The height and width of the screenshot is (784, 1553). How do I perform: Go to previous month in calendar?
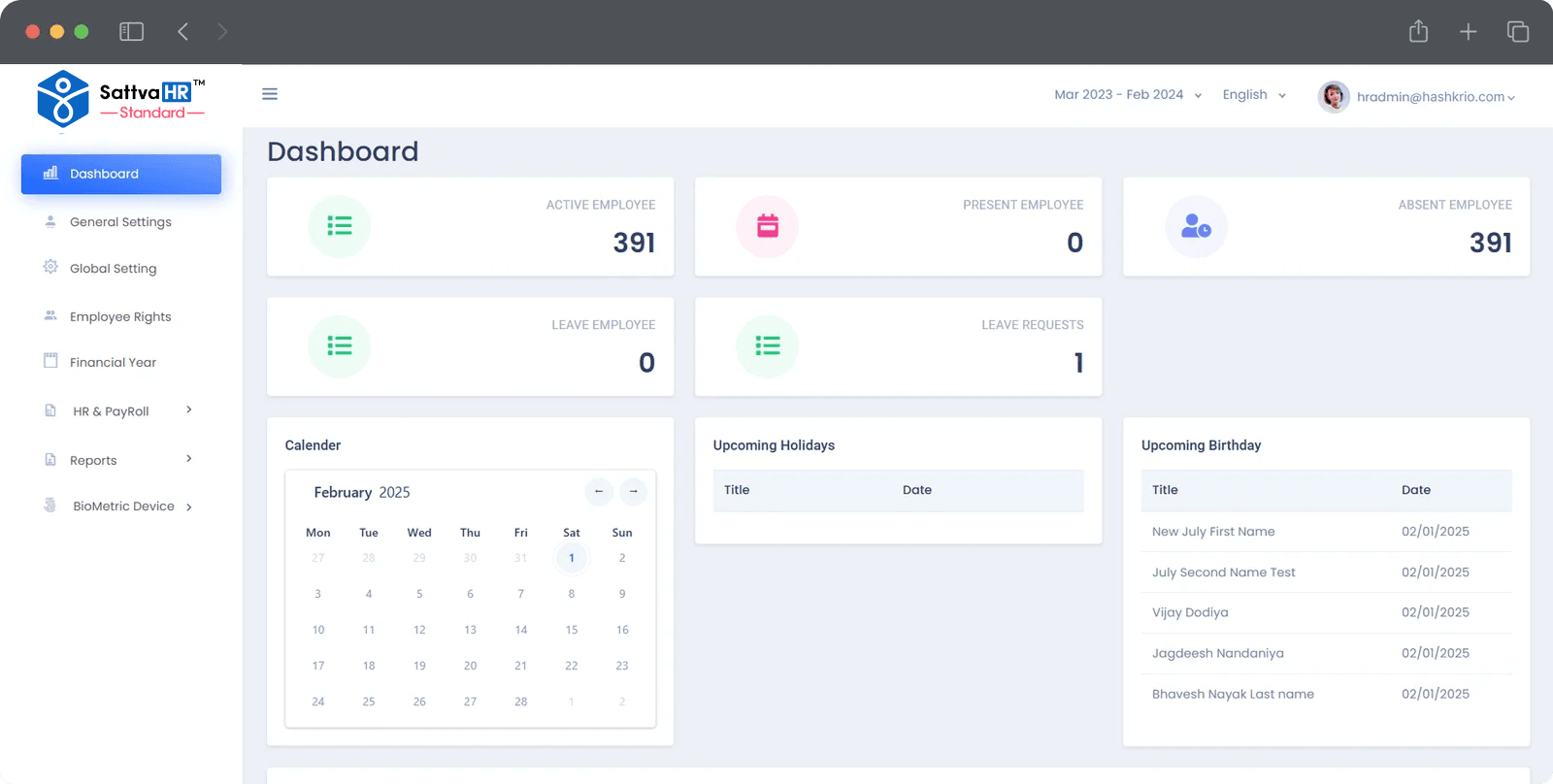coord(599,492)
